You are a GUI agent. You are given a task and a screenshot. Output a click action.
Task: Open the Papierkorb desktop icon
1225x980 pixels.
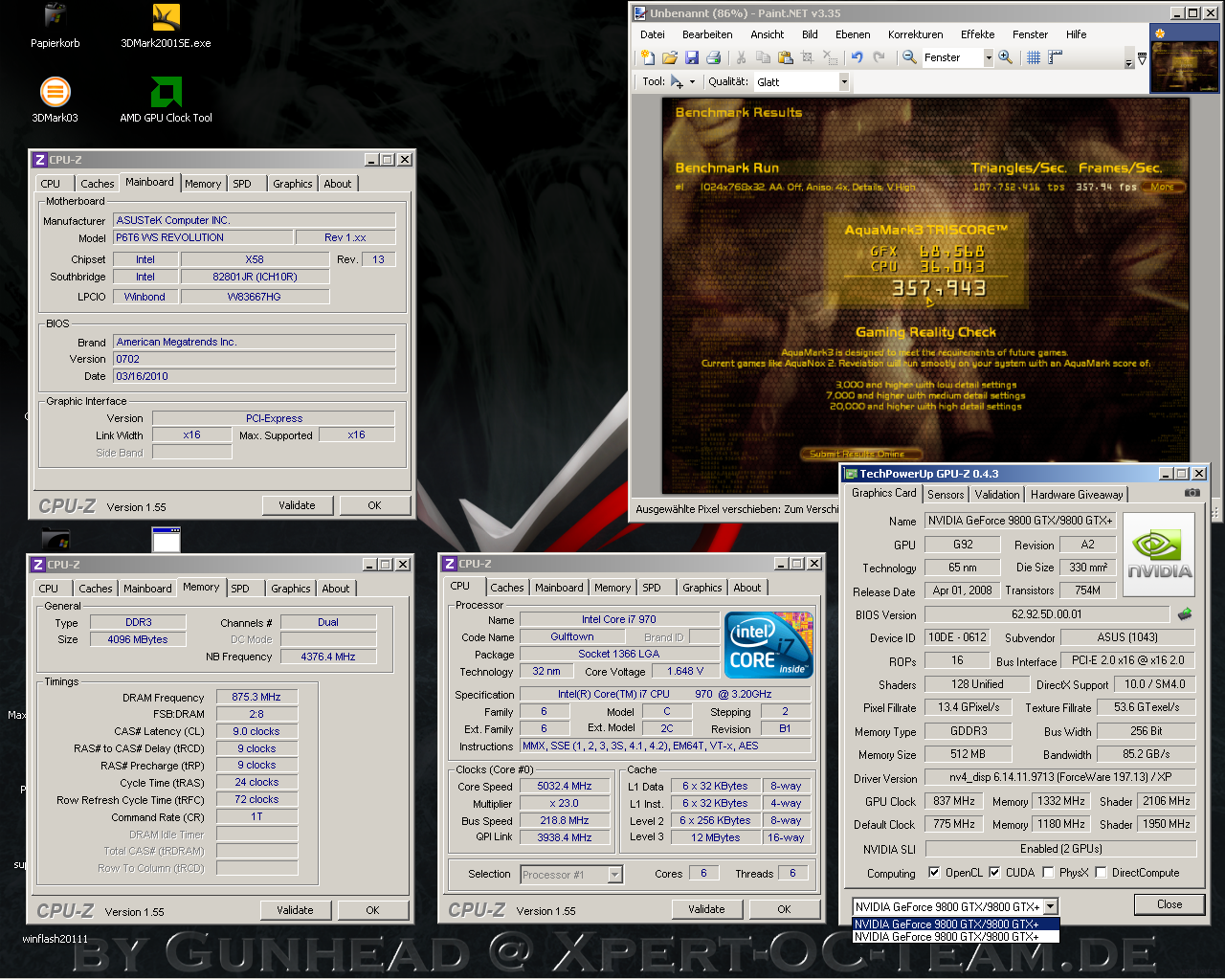click(55, 26)
